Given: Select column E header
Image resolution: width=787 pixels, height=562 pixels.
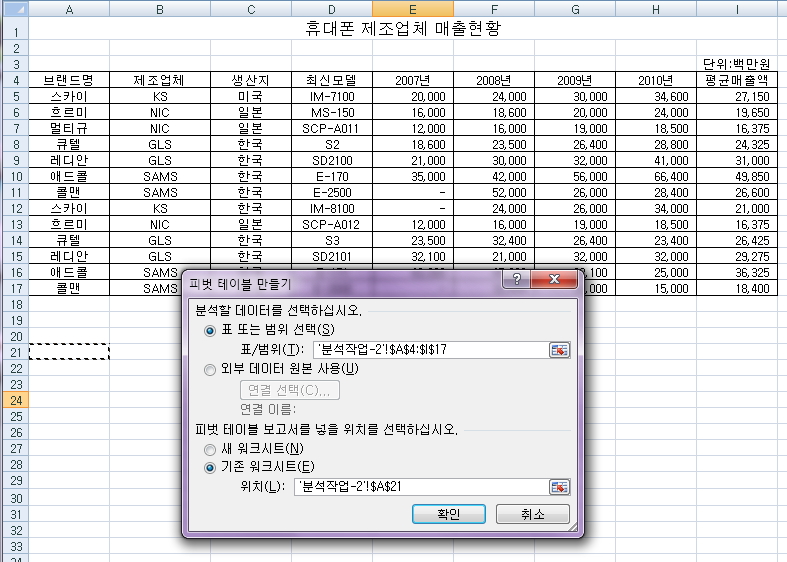Looking at the screenshot, I should (413, 9).
